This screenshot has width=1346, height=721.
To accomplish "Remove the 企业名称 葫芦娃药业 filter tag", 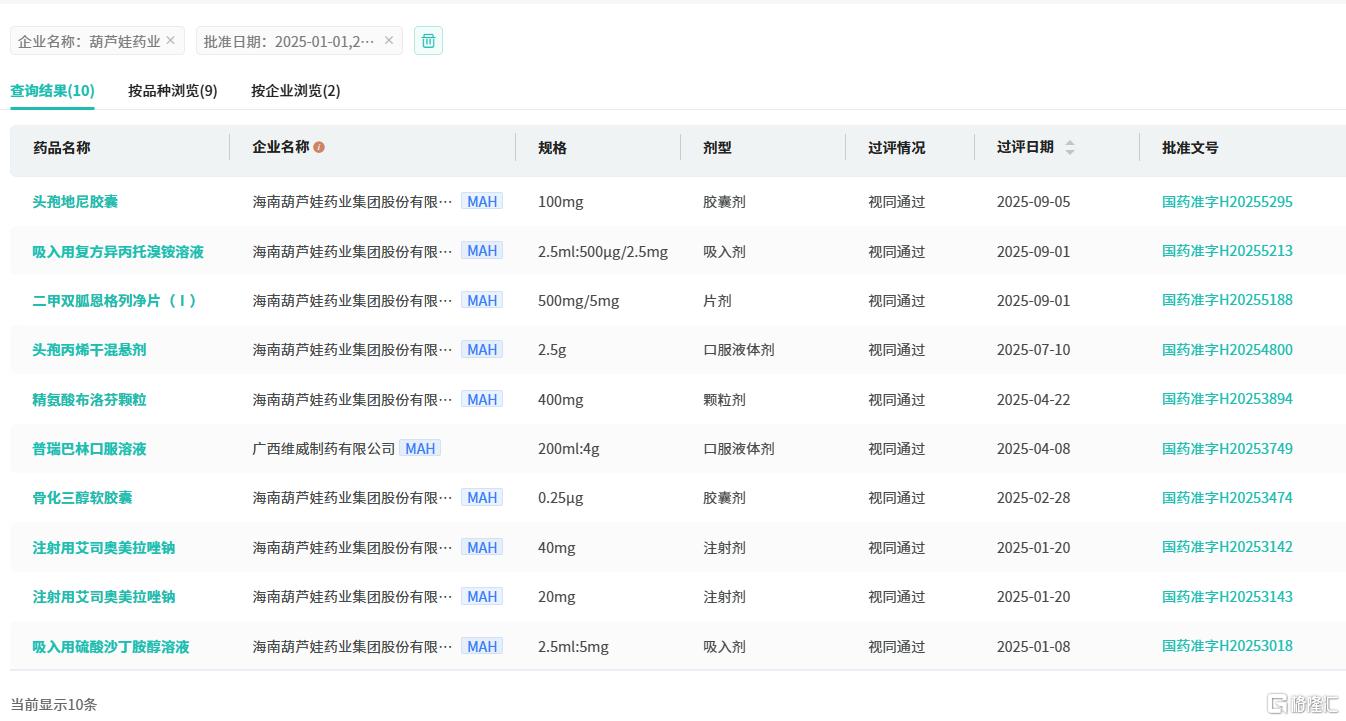I will [x=170, y=40].
